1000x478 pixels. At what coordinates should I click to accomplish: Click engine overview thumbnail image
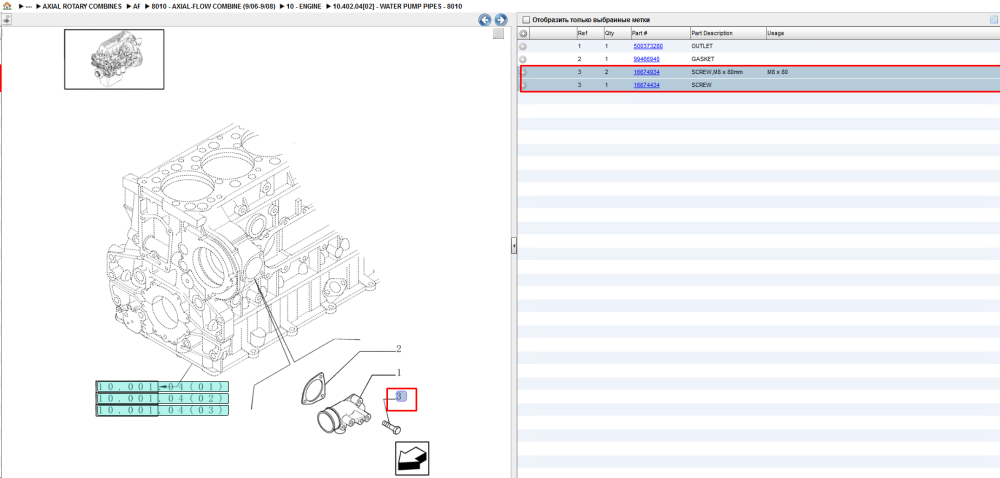tap(114, 59)
